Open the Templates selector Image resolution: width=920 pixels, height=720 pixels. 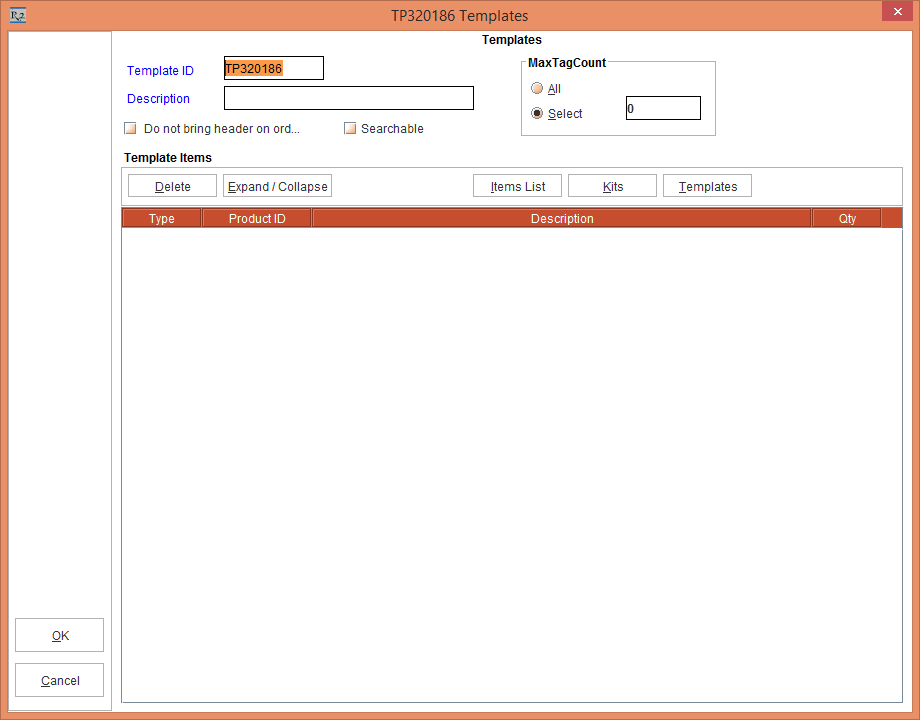tap(706, 186)
